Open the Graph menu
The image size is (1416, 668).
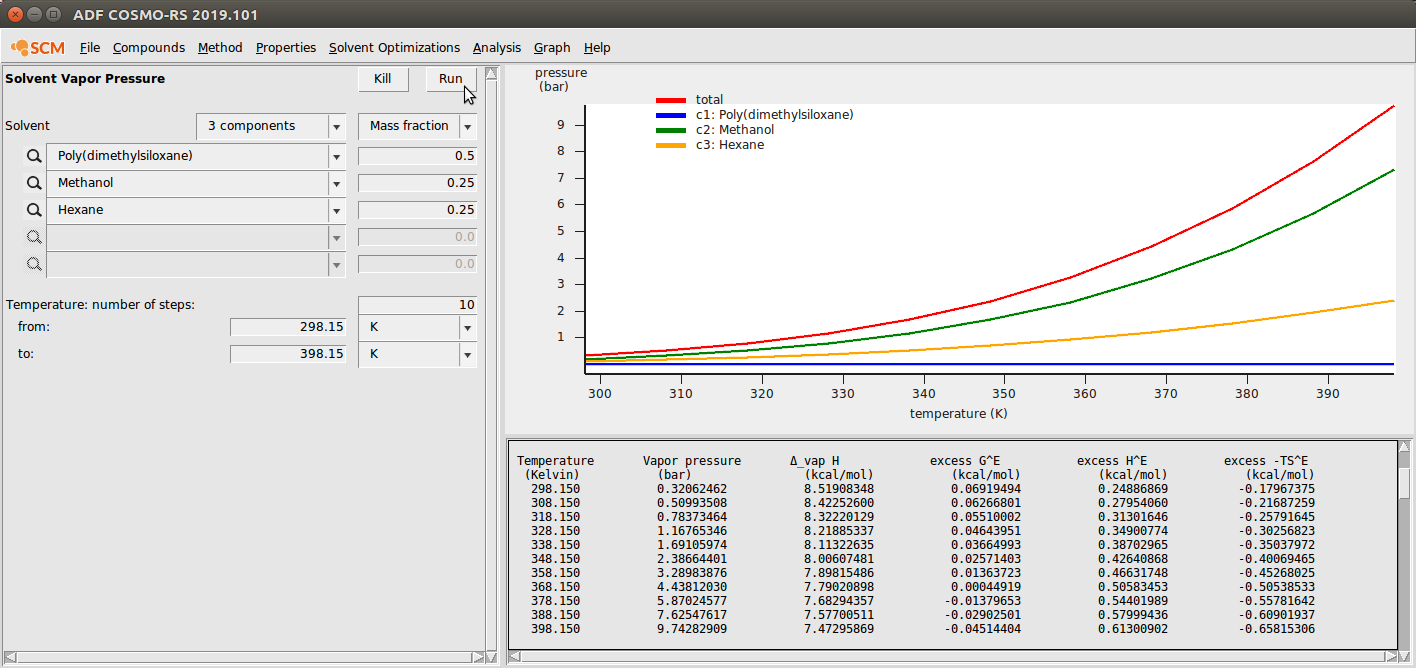coord(551,48)
